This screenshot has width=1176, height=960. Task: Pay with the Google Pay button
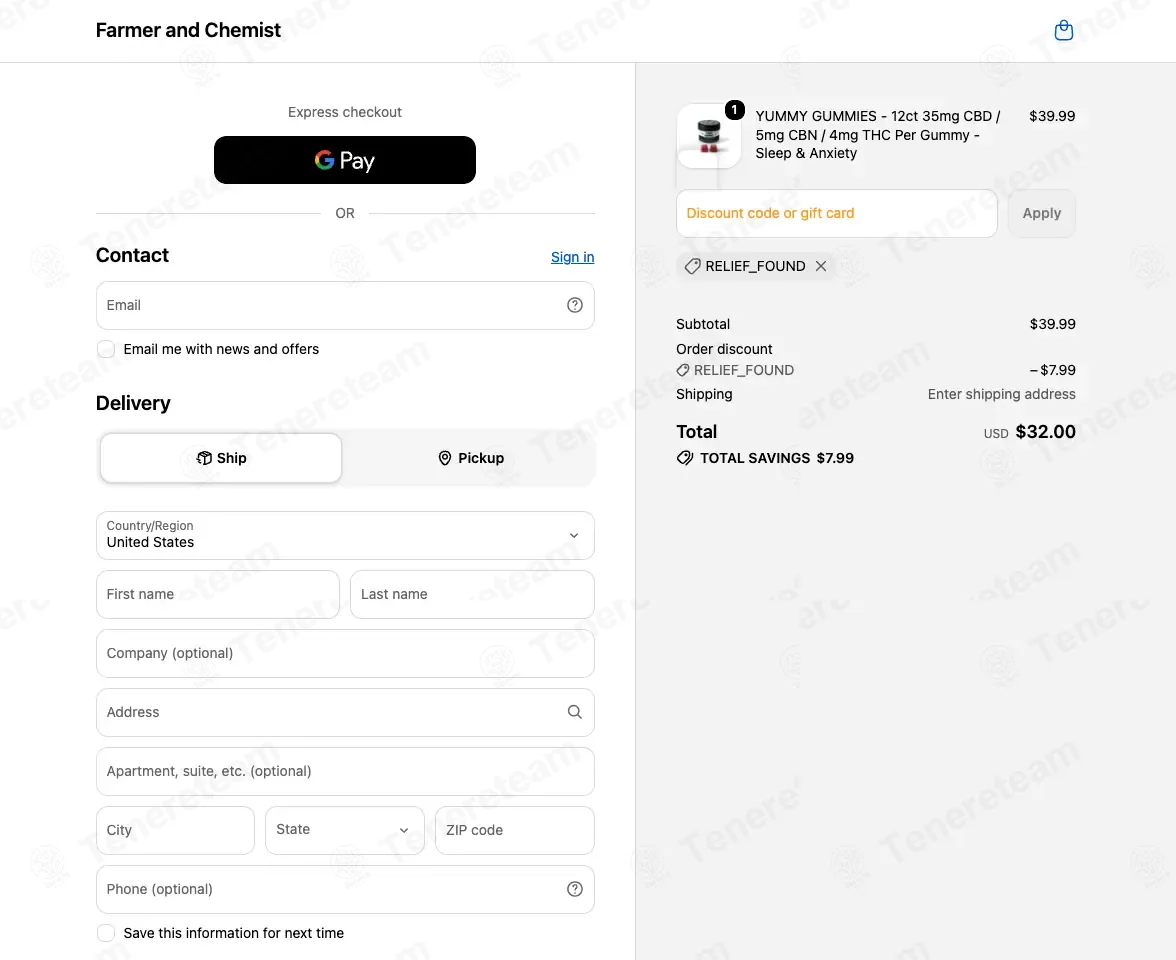click(345, 160)
